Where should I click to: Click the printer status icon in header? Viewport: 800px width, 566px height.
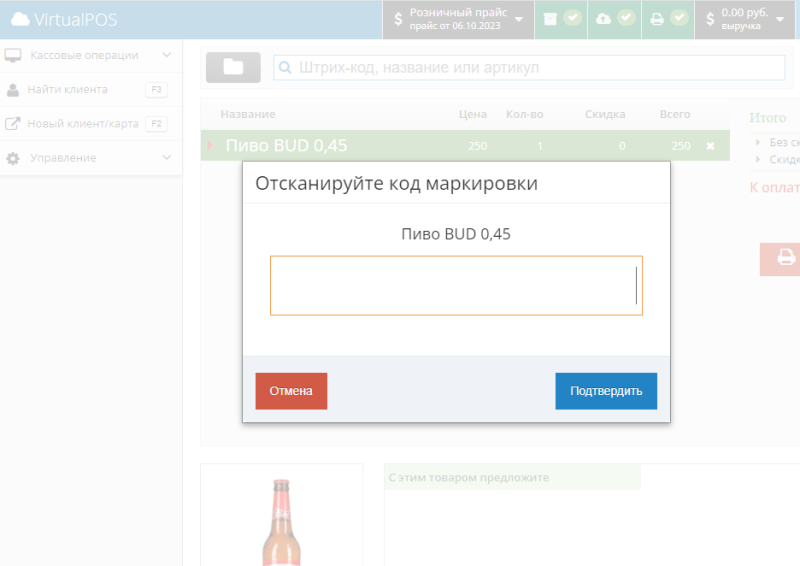657,19
